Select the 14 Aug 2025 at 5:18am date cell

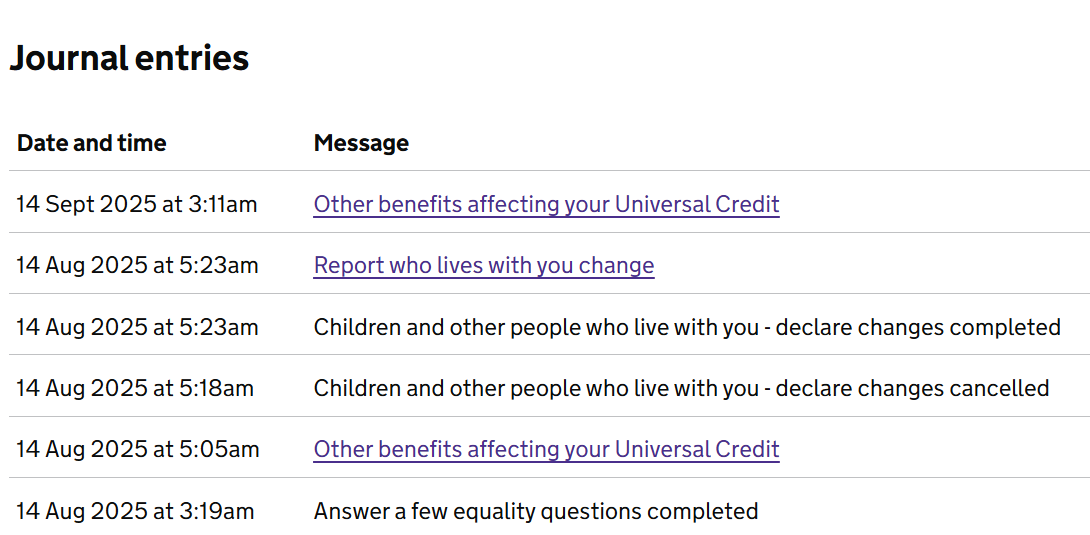click(136, 388)
